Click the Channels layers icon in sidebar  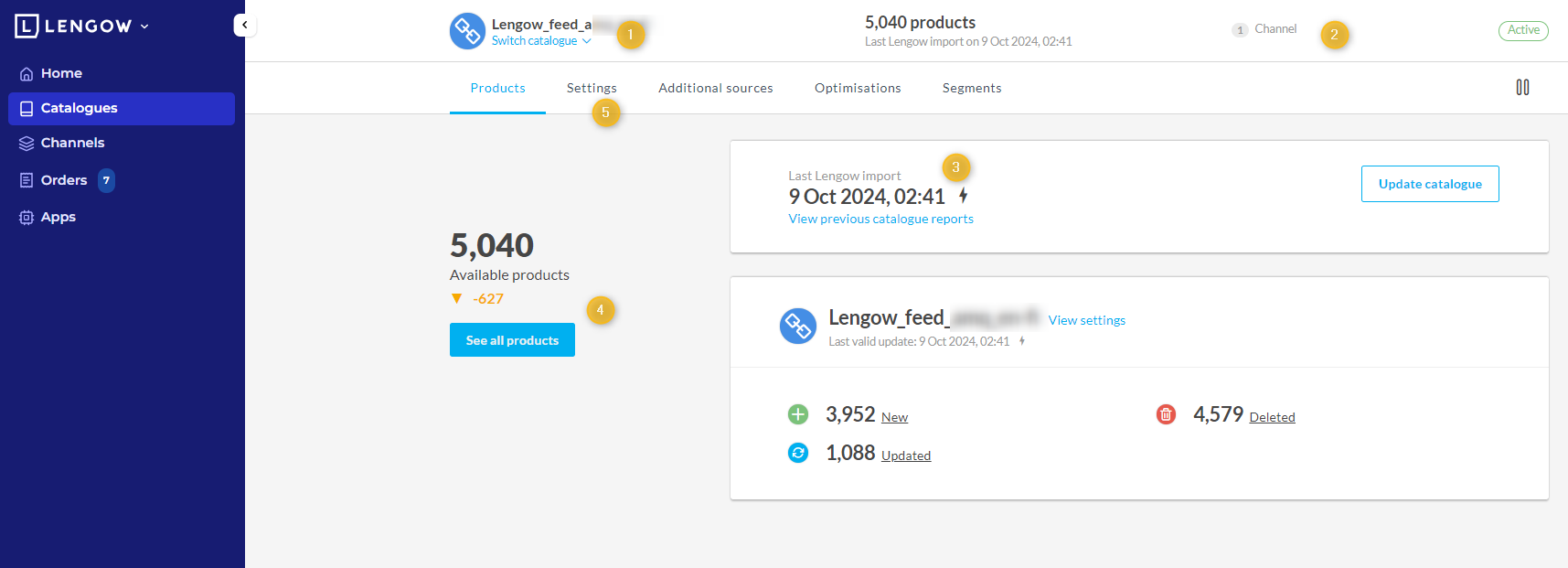click(x=27, y=144)
